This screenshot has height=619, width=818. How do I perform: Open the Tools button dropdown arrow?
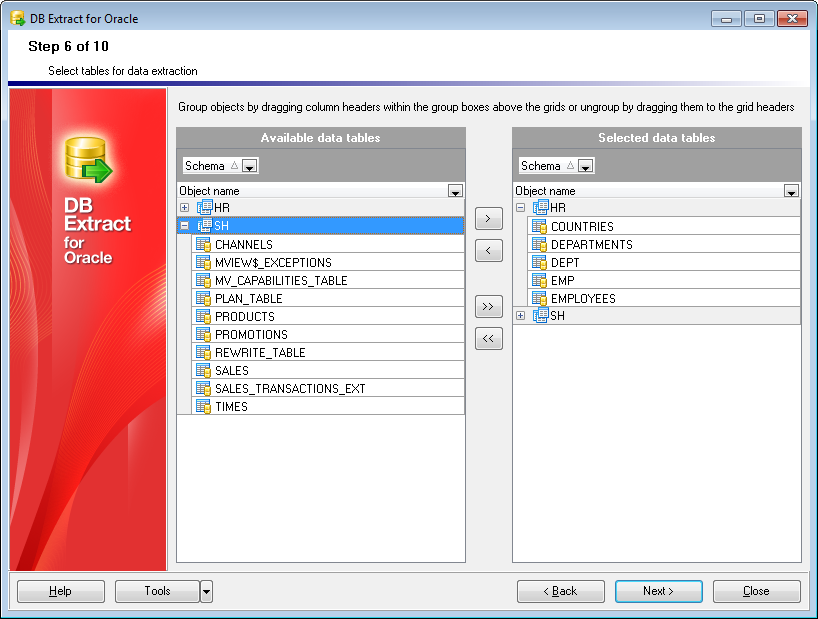(x=207, y=591)
